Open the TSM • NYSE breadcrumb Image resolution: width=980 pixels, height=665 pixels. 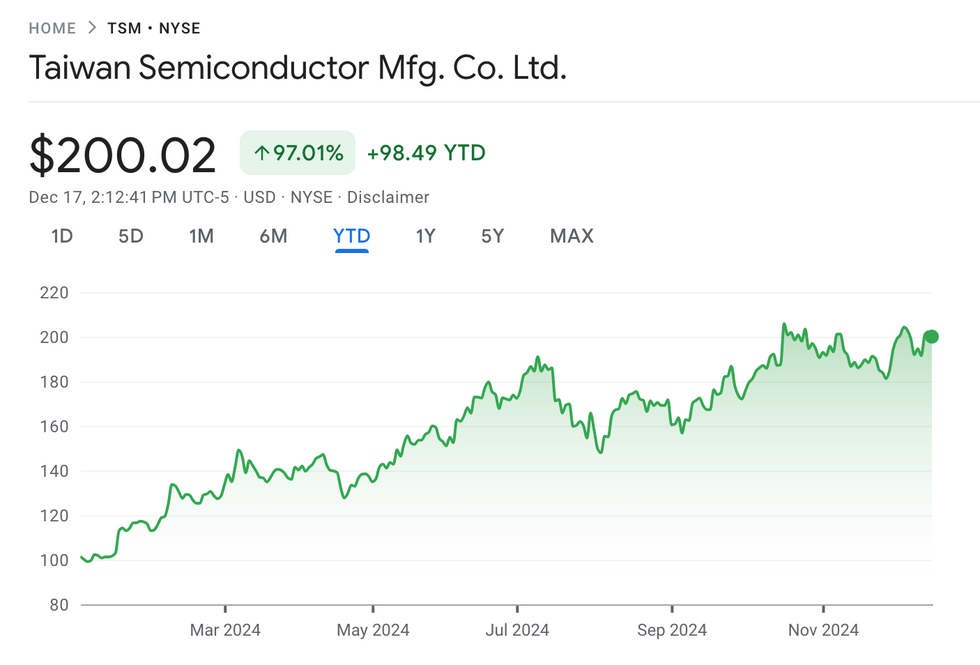coord(154,28)
